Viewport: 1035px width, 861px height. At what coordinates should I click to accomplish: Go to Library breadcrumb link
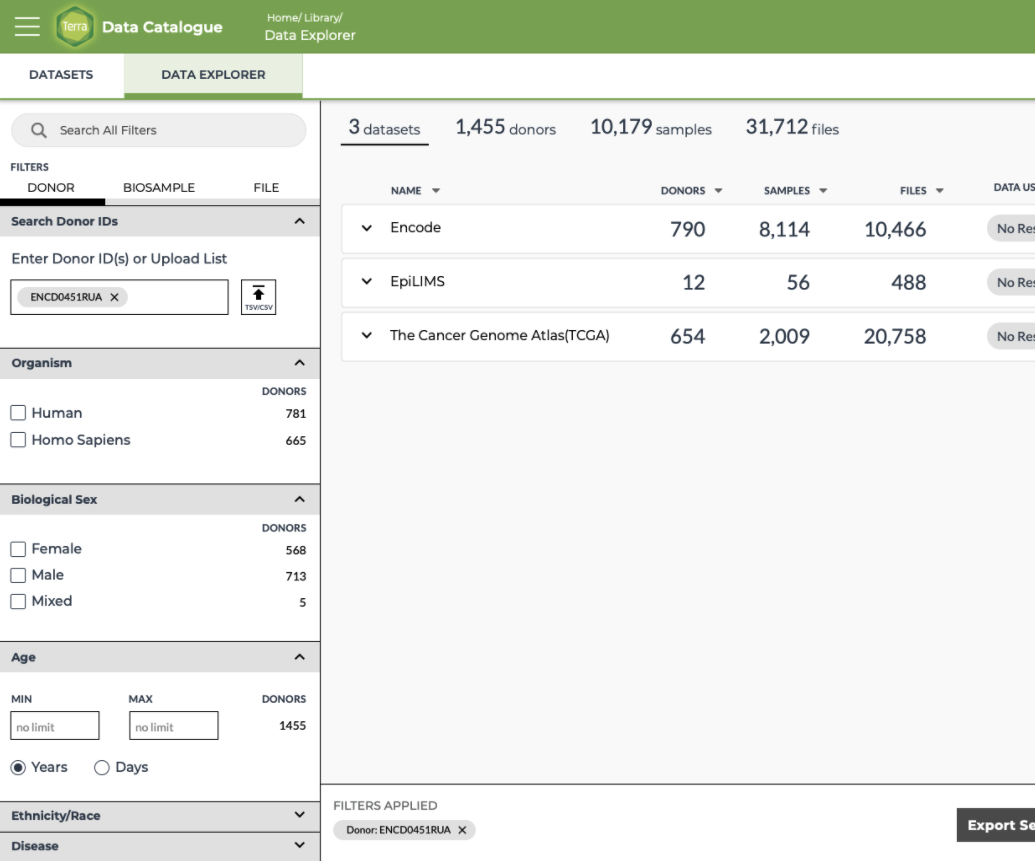tap(321, 18)
